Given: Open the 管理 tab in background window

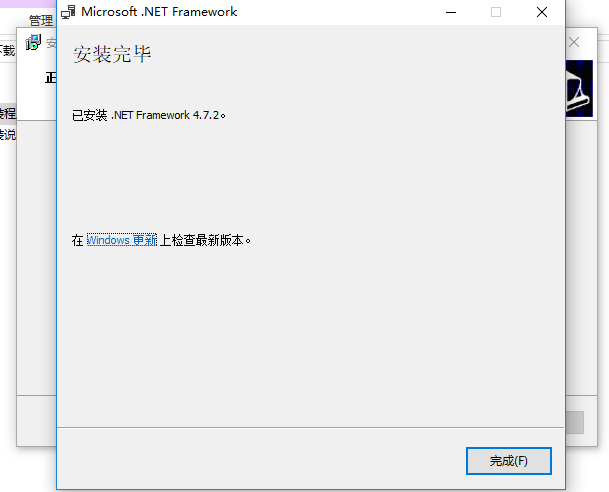Looking at the screenshot, I should [41, 20].
